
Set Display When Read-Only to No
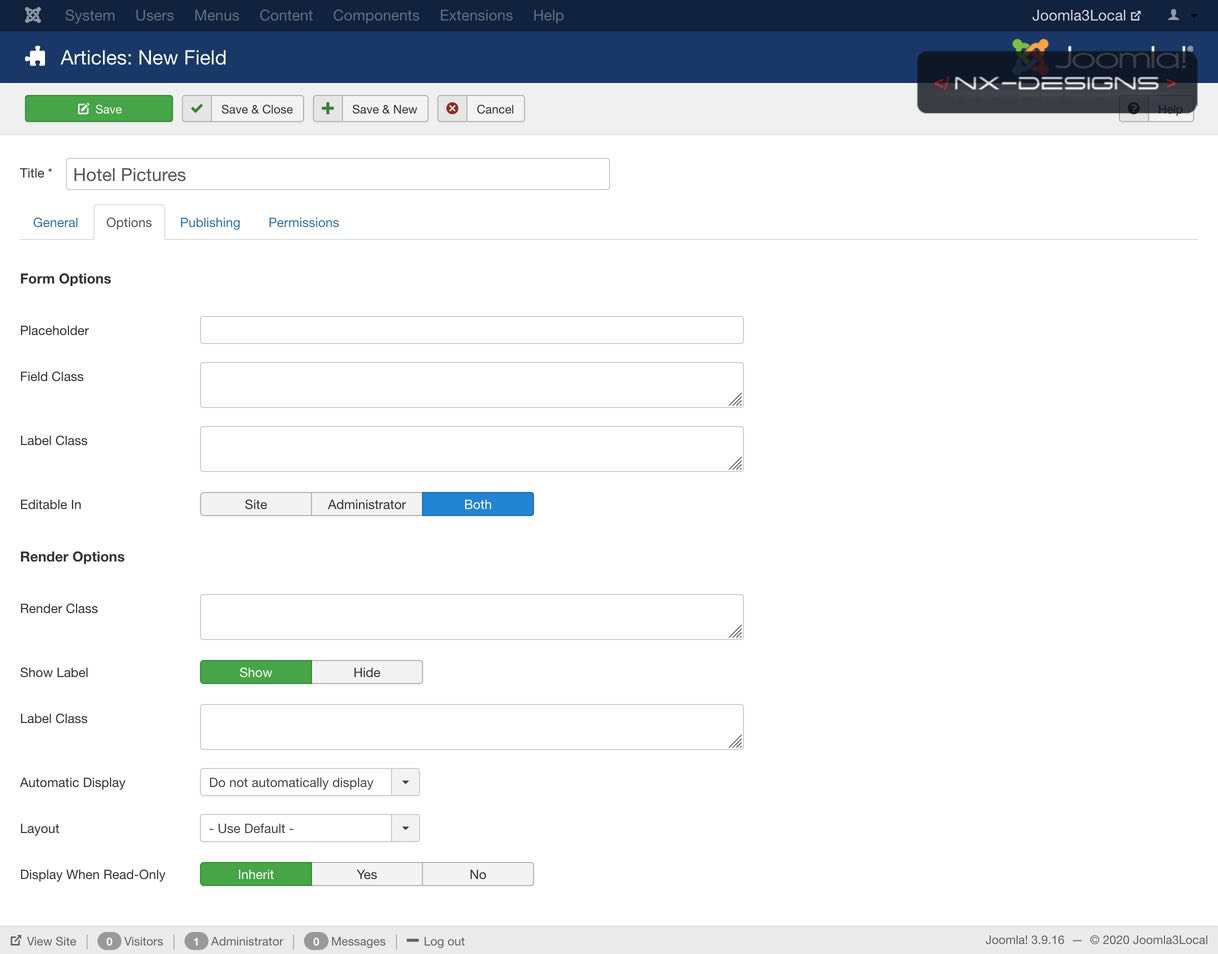point(478,874)
